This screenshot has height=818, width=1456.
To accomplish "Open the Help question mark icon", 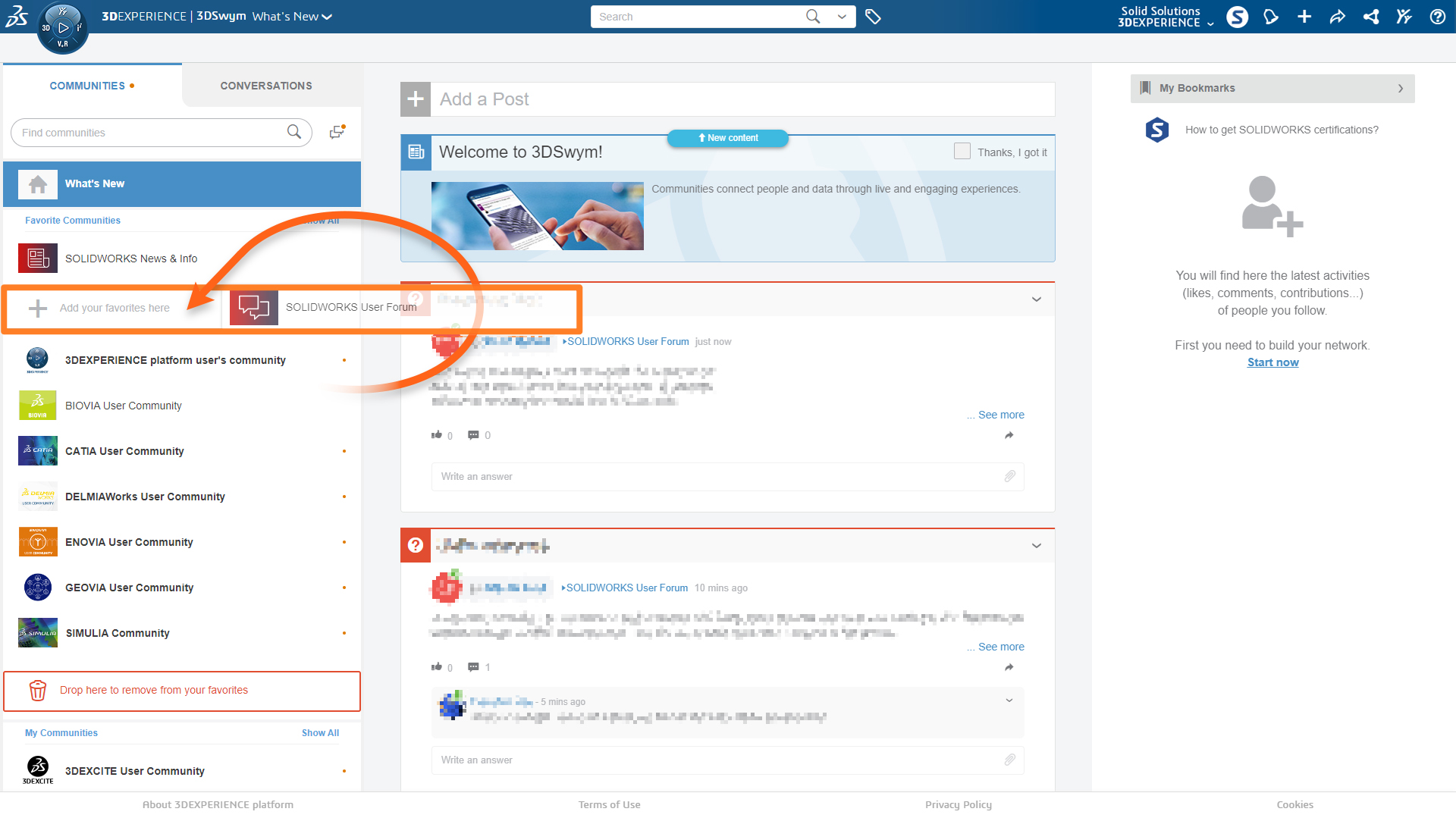I will 1437,17.
